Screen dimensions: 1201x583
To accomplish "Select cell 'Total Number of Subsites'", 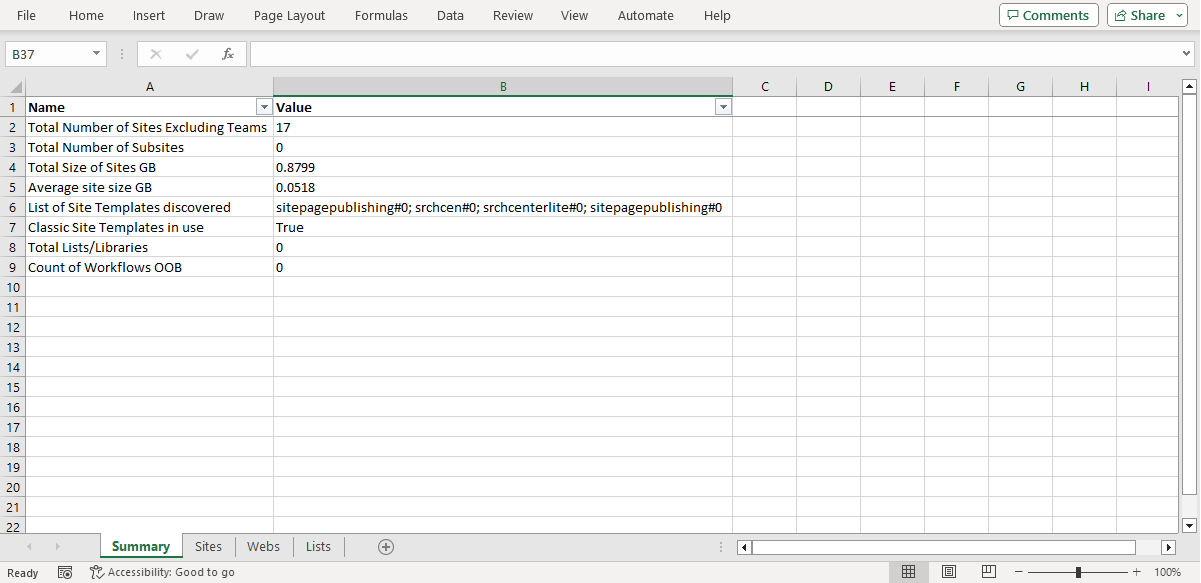I will point(150,147).
